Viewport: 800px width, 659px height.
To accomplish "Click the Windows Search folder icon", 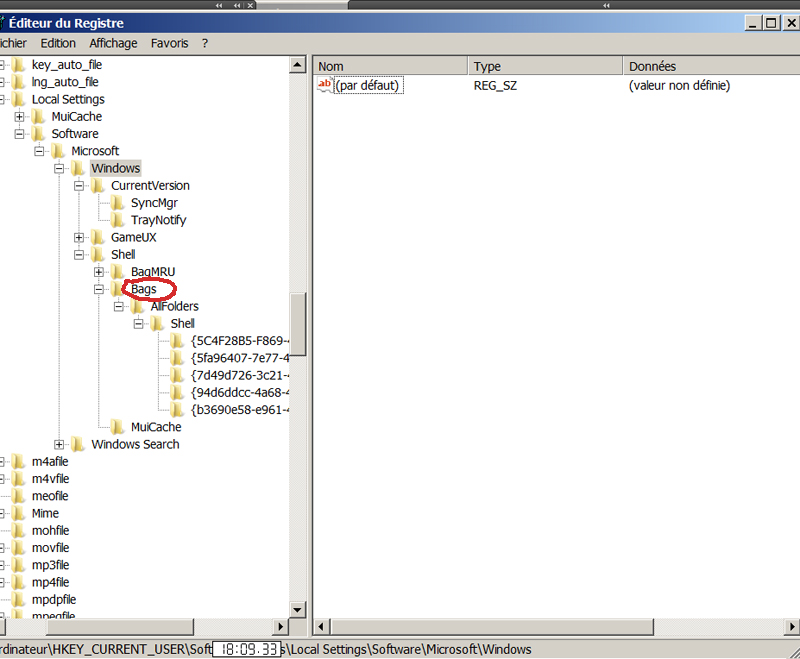I will click(x=78, y=444).
